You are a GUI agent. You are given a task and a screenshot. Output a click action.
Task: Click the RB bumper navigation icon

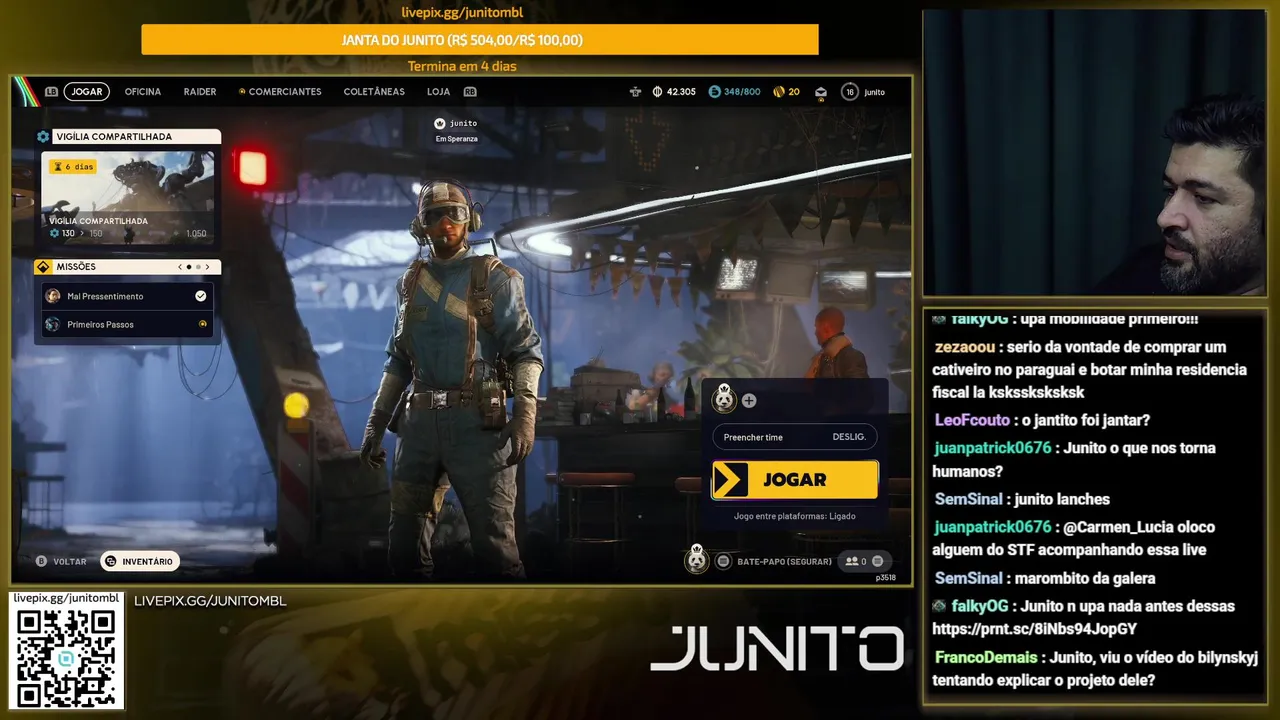coord(470,92)
